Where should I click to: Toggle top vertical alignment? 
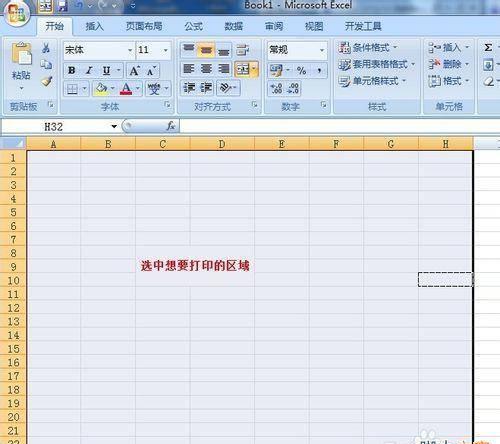[189, 50]
